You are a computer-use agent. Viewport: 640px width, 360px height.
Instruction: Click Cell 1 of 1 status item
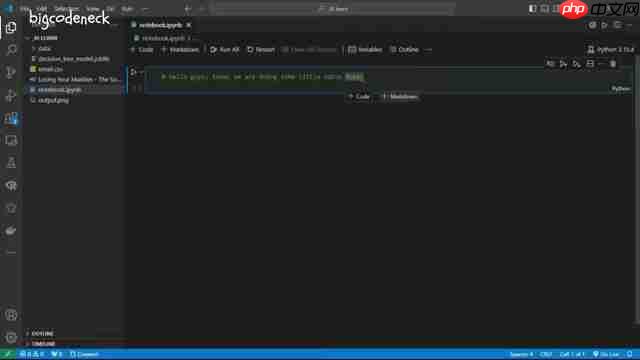tap(572, 354)
